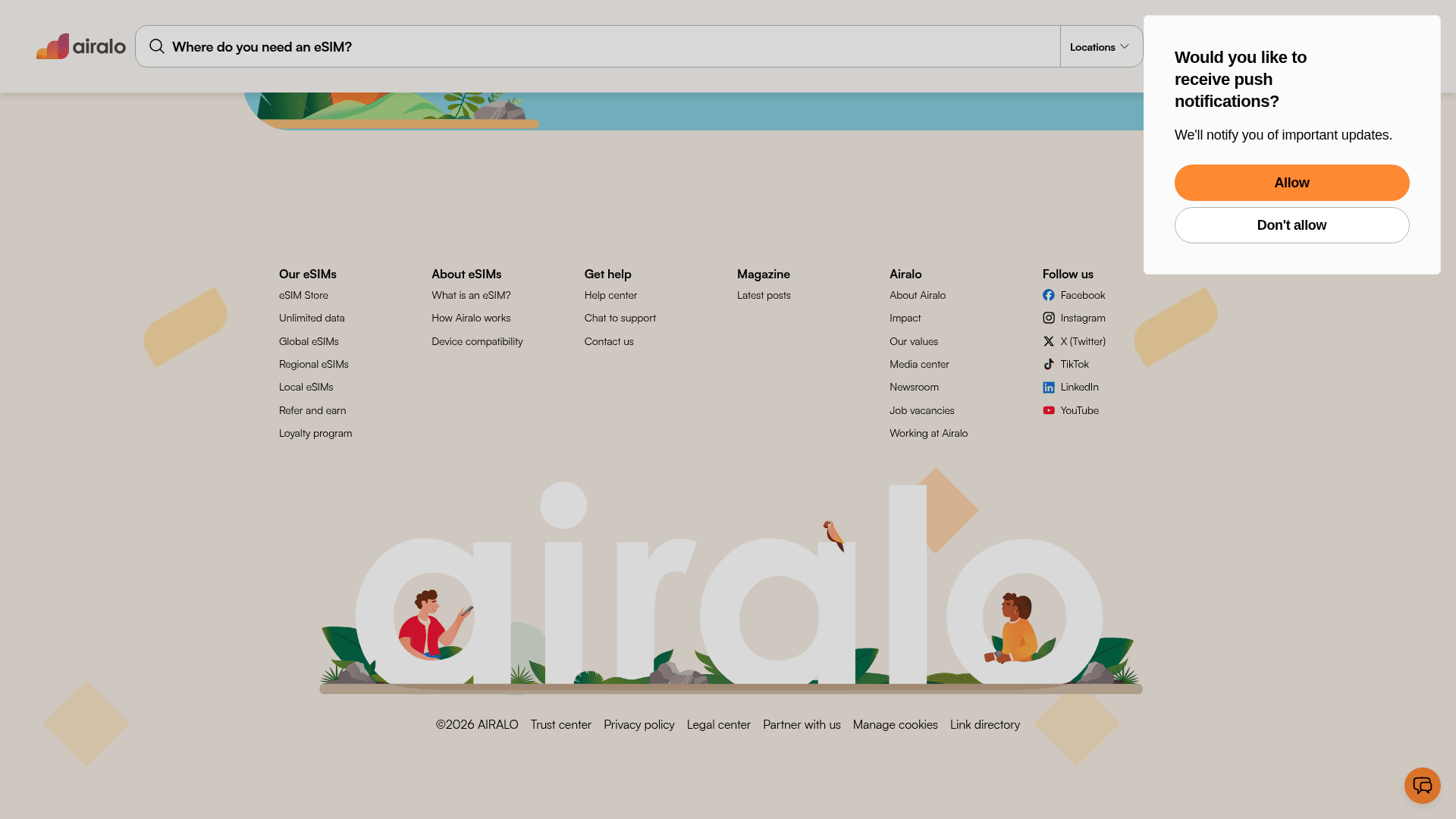This screenshot has height=819, width=1456.
Task: View Latest posts in Magazine
Action: (764, 295)
